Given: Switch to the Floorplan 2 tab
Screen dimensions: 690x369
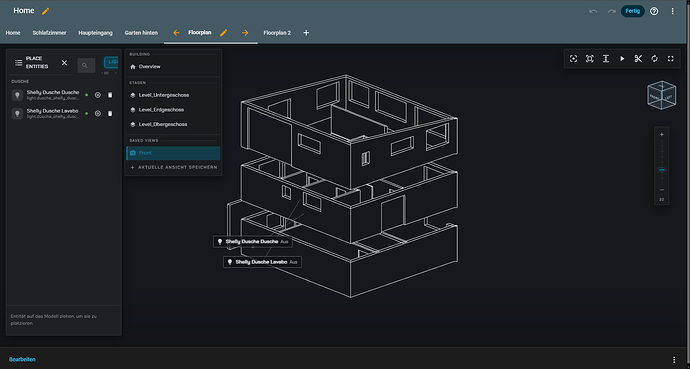Looking at the screenshot, I should click(277, 33).
